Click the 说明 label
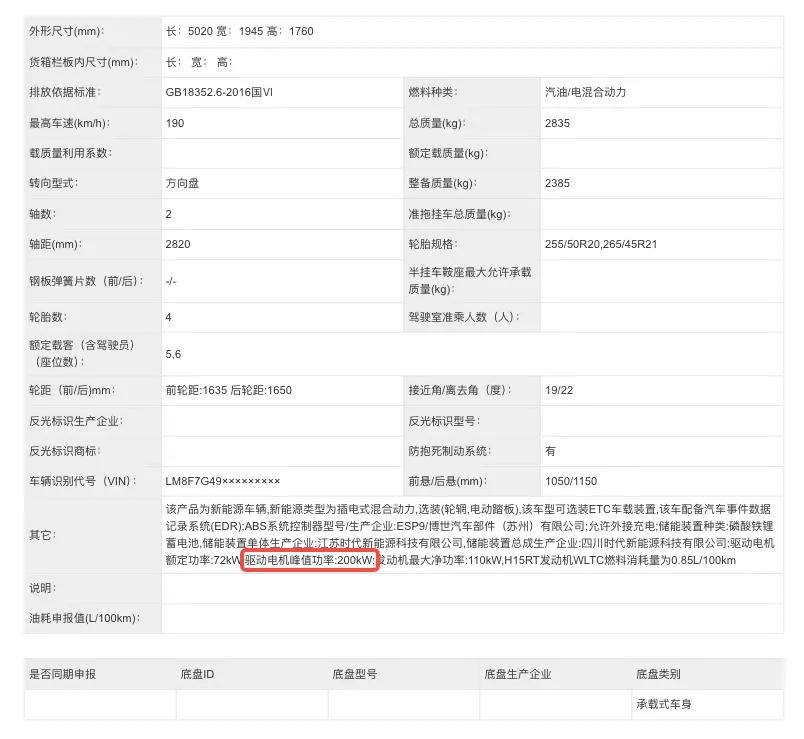Image resolution: width=804 pixels, height=739 pixels. pyautogui.click(x=43, y=588)
